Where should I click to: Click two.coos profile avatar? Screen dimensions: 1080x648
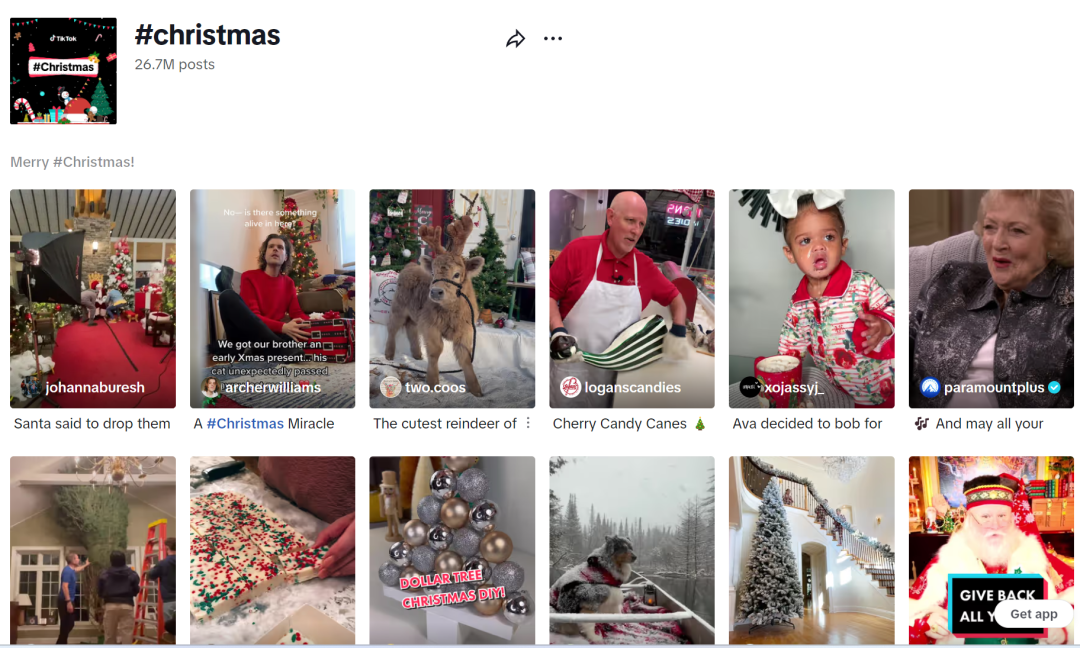point(390,387)
